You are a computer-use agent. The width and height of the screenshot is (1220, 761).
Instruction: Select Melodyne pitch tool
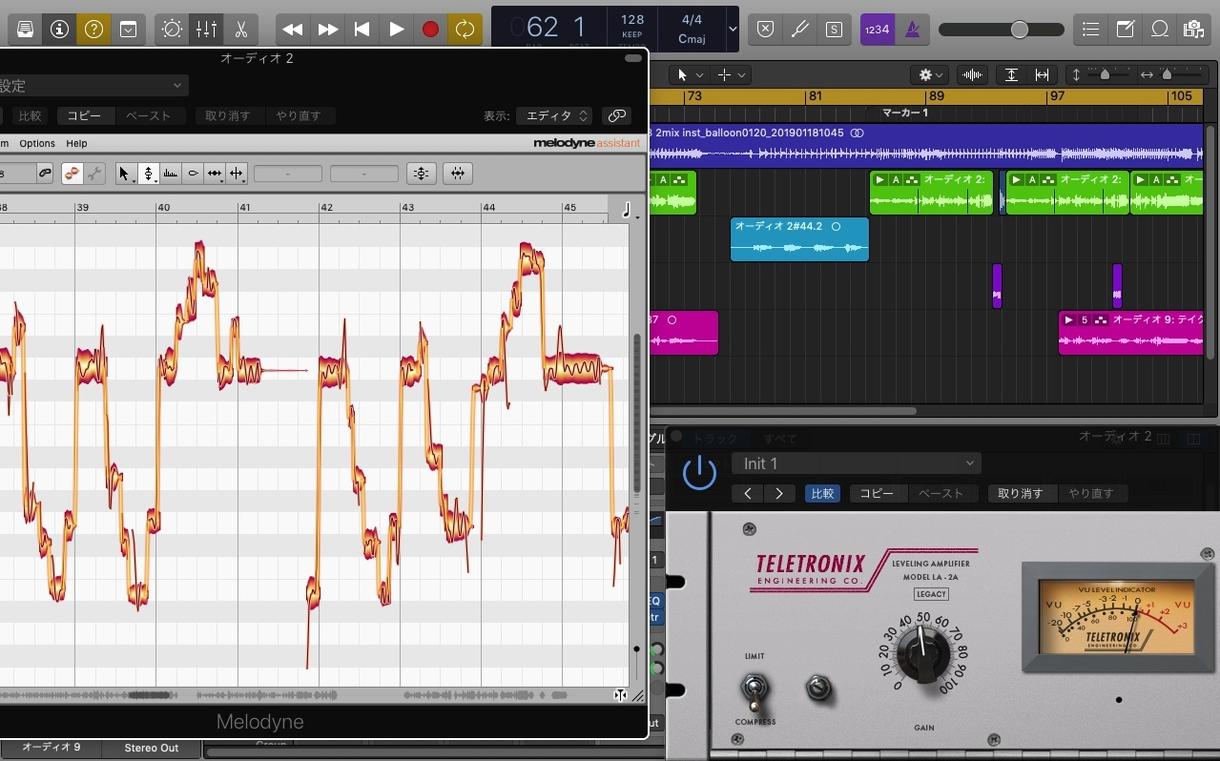coord(148,173)
